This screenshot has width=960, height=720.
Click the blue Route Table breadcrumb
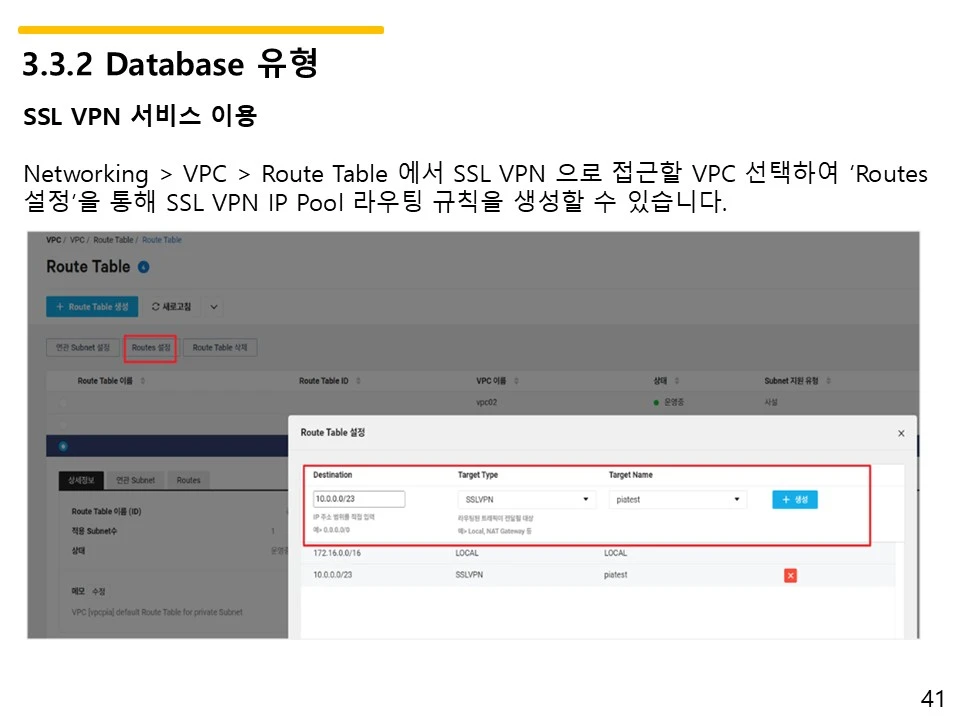pos(162,240)
